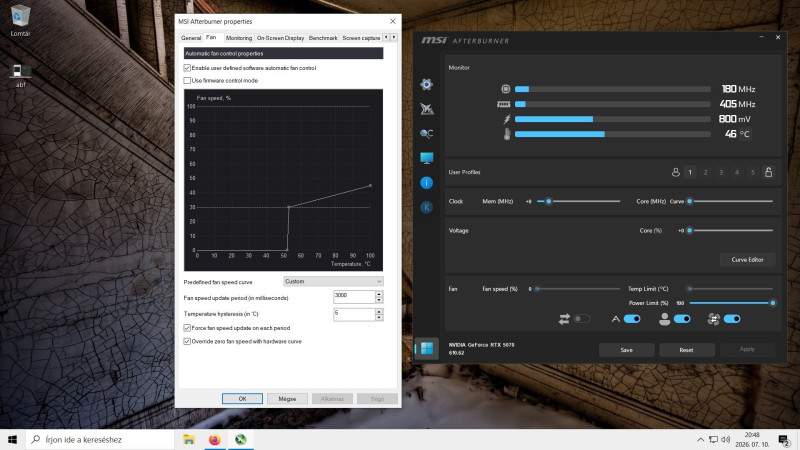Click the link sync arrows icon
Screen dimensions: 800x450
coord(564,319)
